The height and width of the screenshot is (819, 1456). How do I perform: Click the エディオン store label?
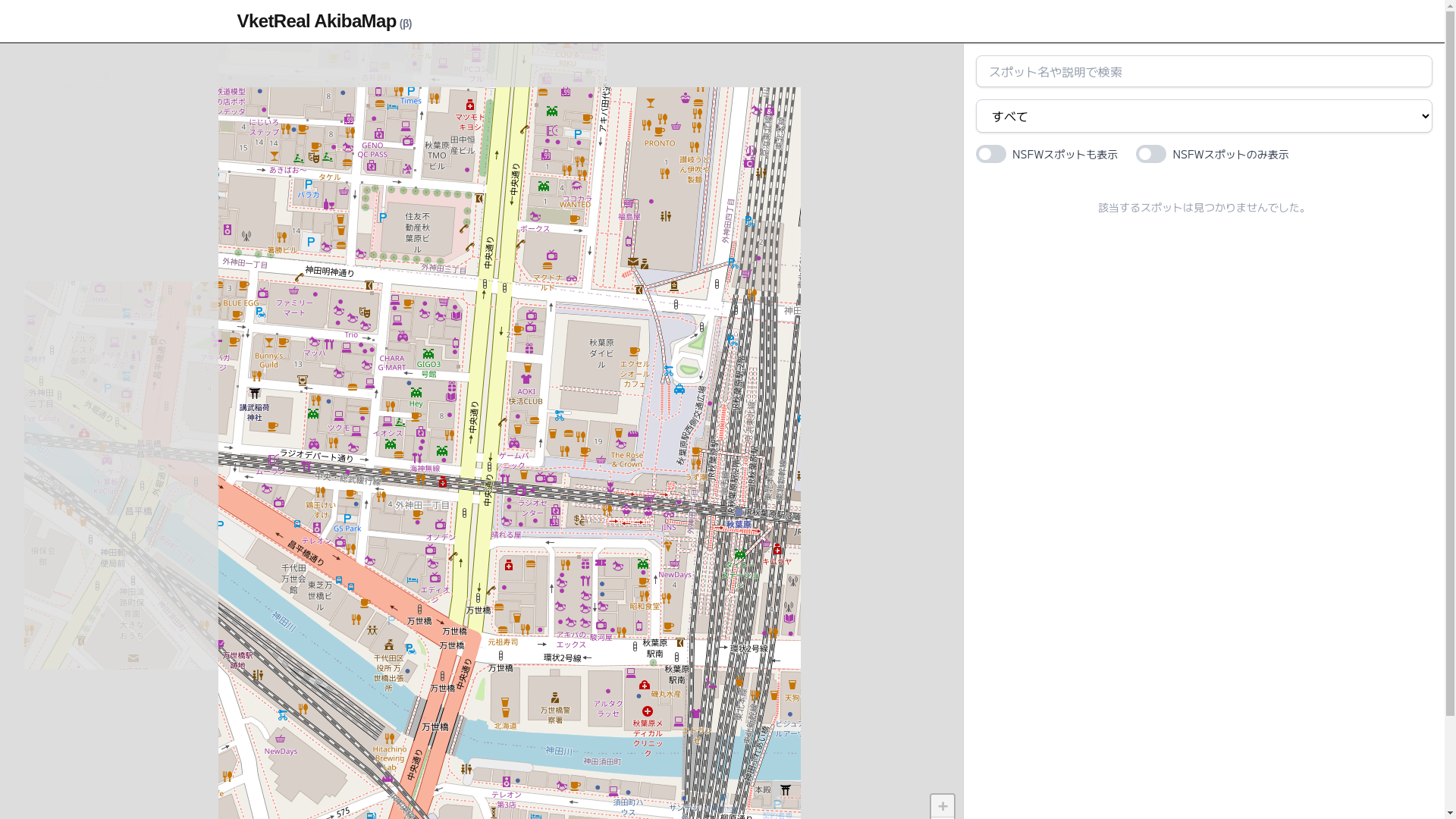point(435,594)
